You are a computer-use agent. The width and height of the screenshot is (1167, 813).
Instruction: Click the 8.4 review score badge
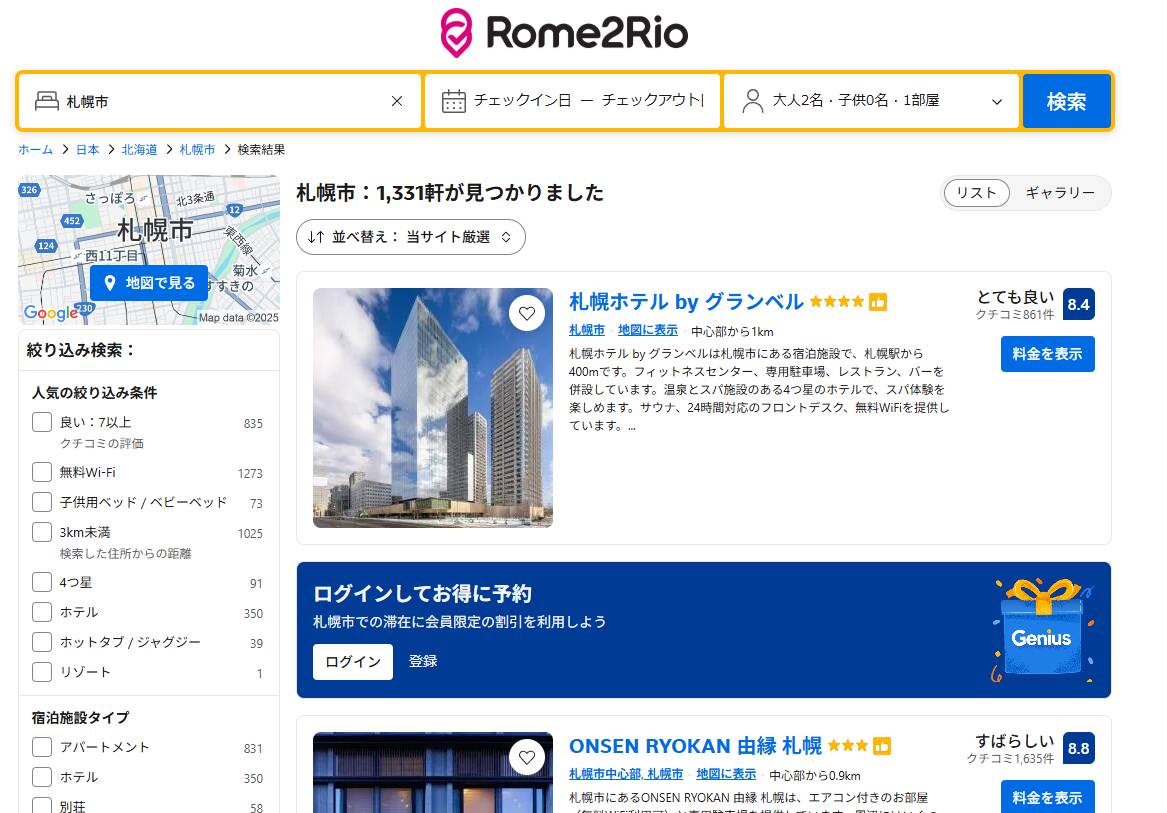coord(1078,304)
